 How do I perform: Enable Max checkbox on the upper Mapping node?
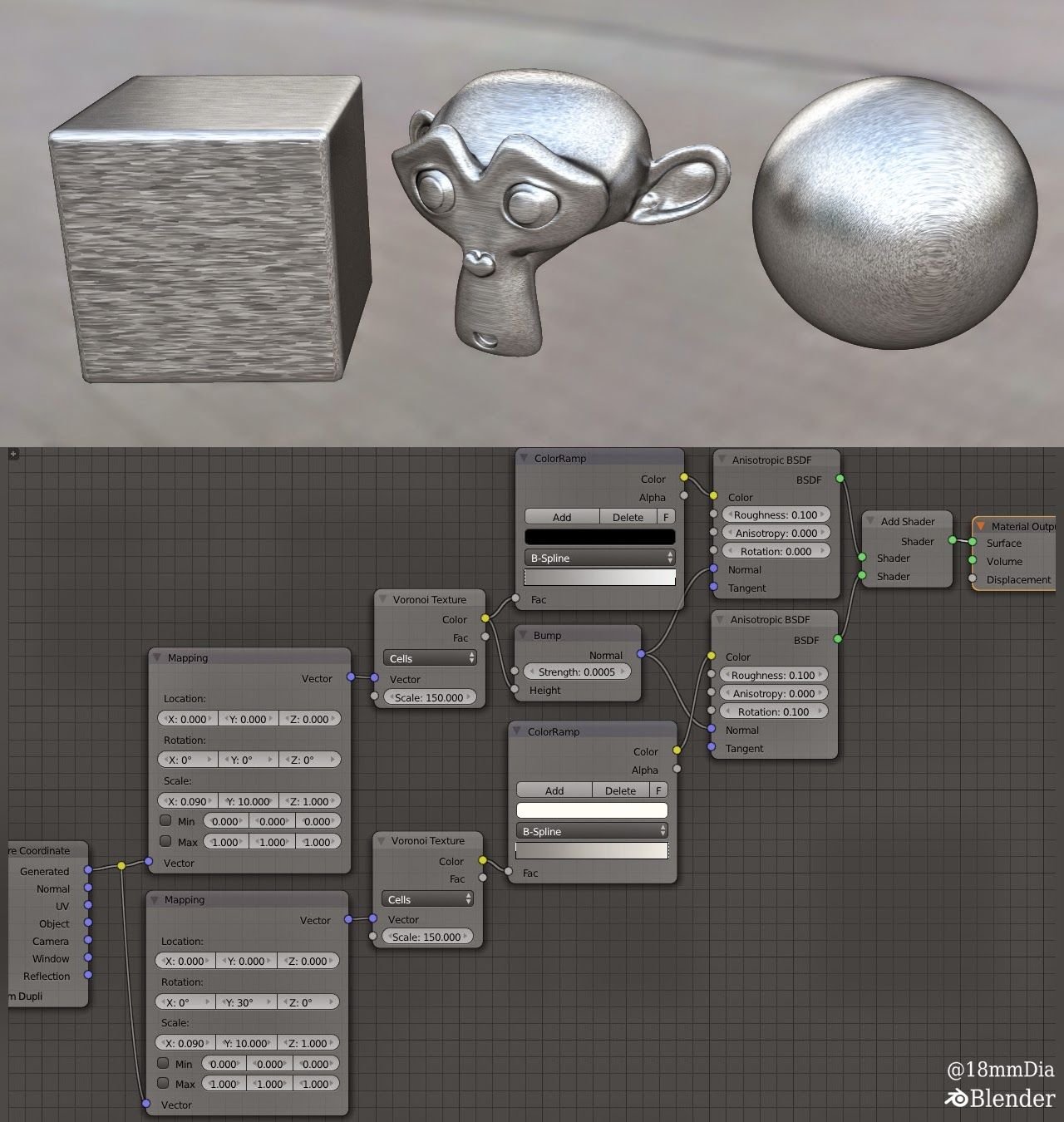click(x=165, y=841)
